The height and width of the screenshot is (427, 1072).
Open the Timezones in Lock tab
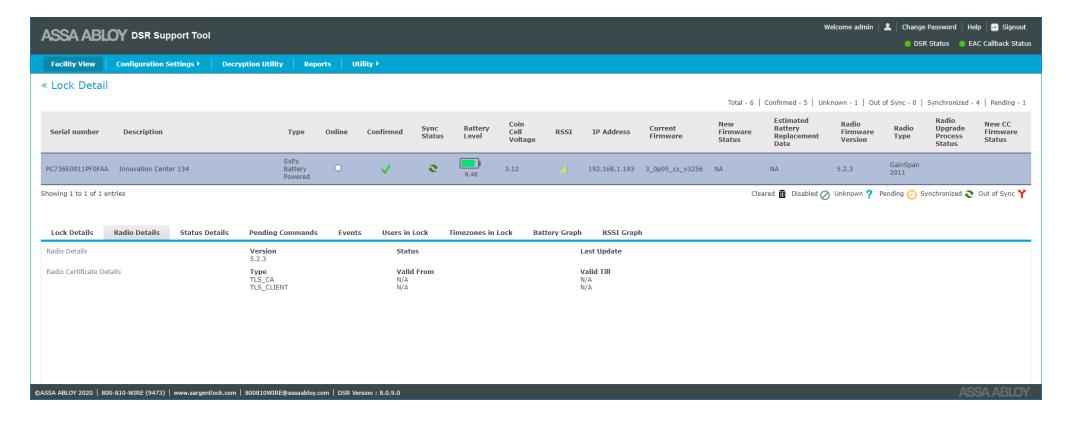pos(481,233)
